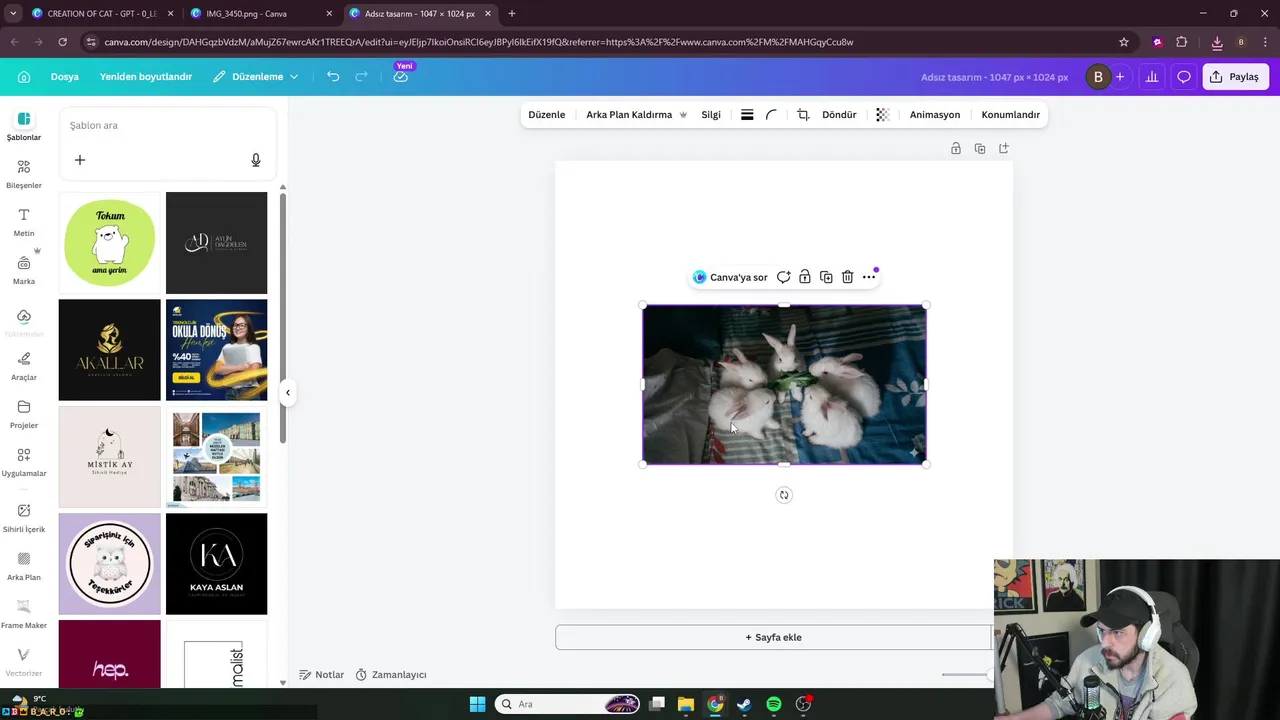Add comment from floating image toolbar

[784, 277]
